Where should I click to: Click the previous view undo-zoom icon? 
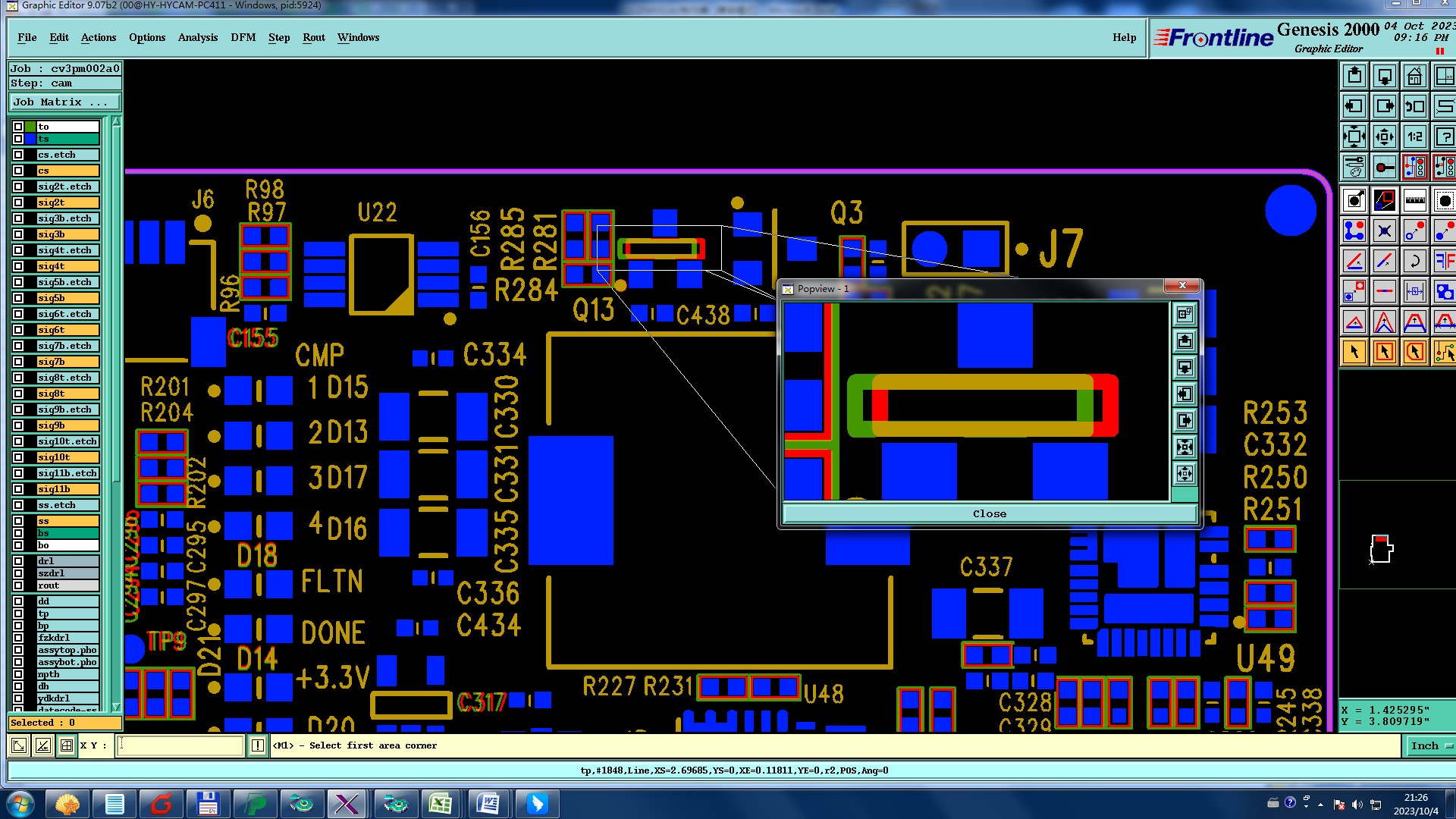pos(1414,107)
